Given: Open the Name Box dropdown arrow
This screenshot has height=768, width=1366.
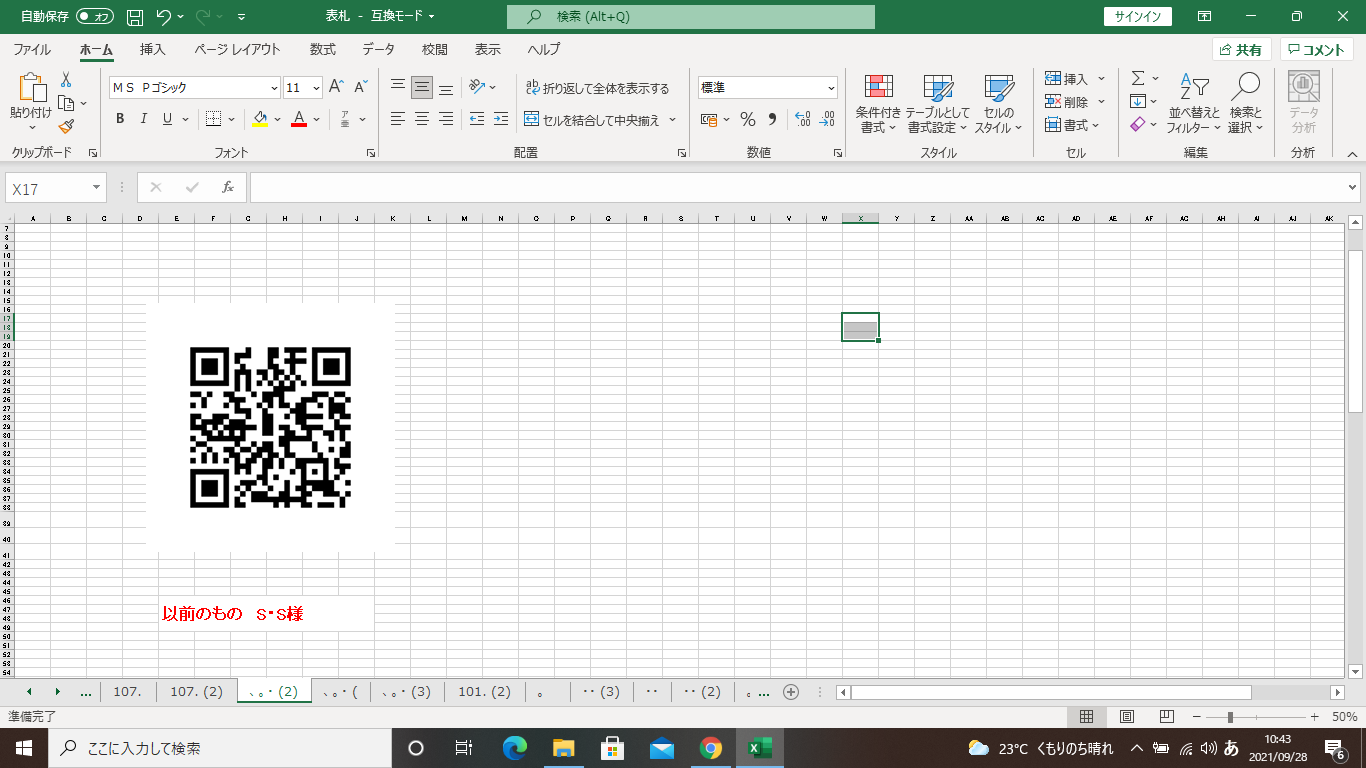Looking at the screenshot, I should [97, 187].
